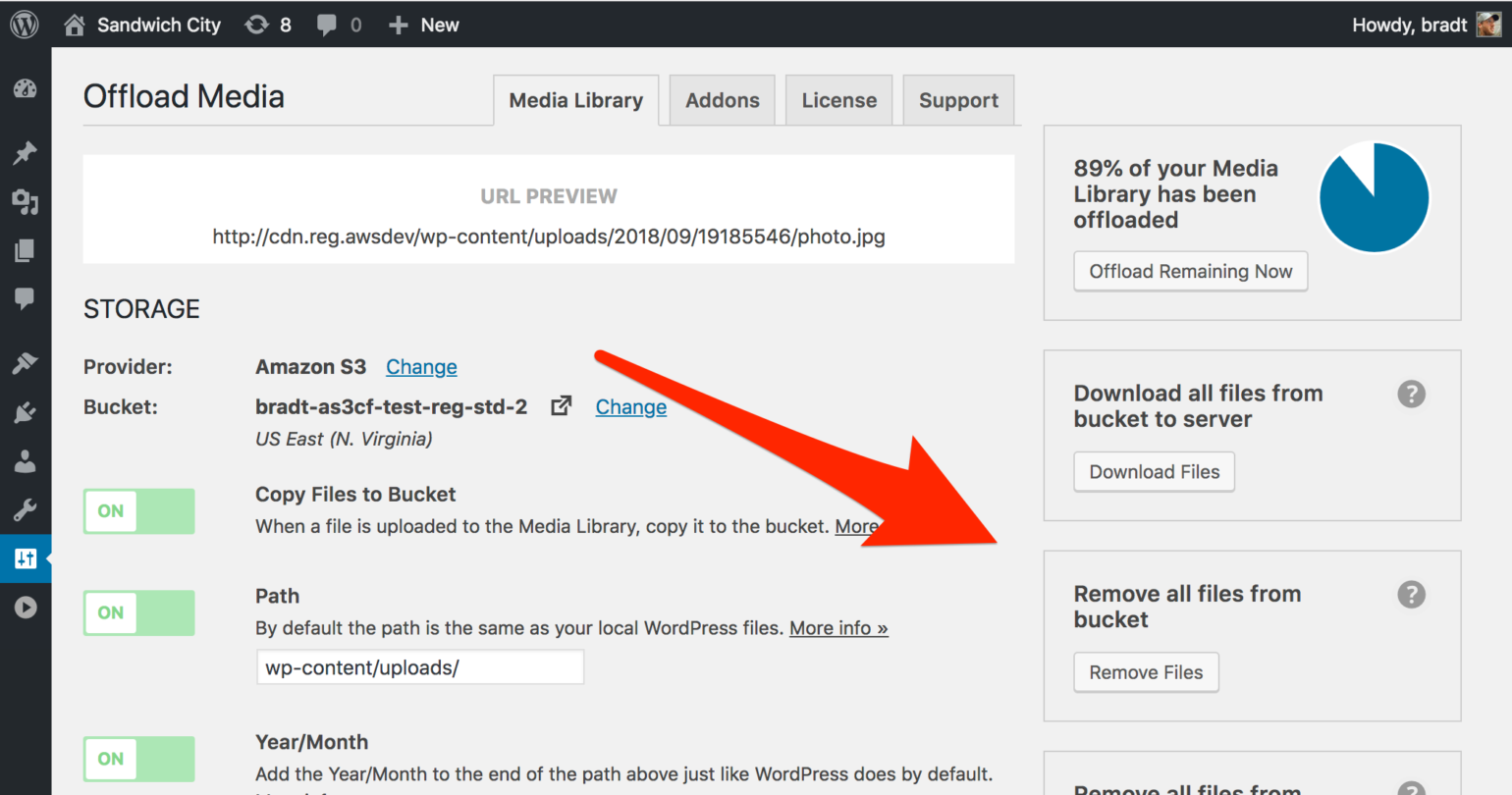The image size is (1512, 795).
Task: Open the Media library sidebar icon
Action: (26, 202)
